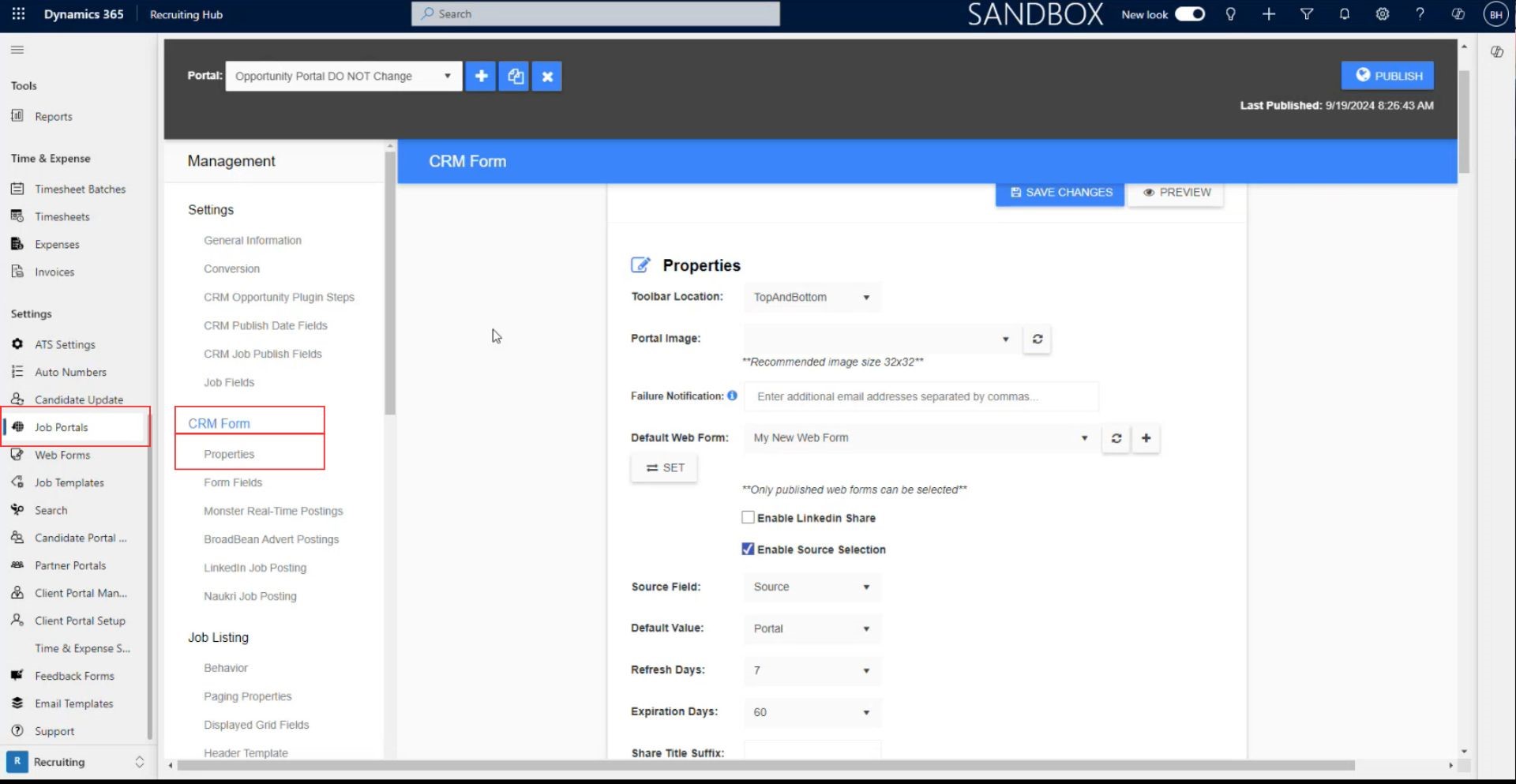The width and height of the screenshot is (1516, 784).
Task: Click the BH user account avatar
Action: [x=1495, y=14]
